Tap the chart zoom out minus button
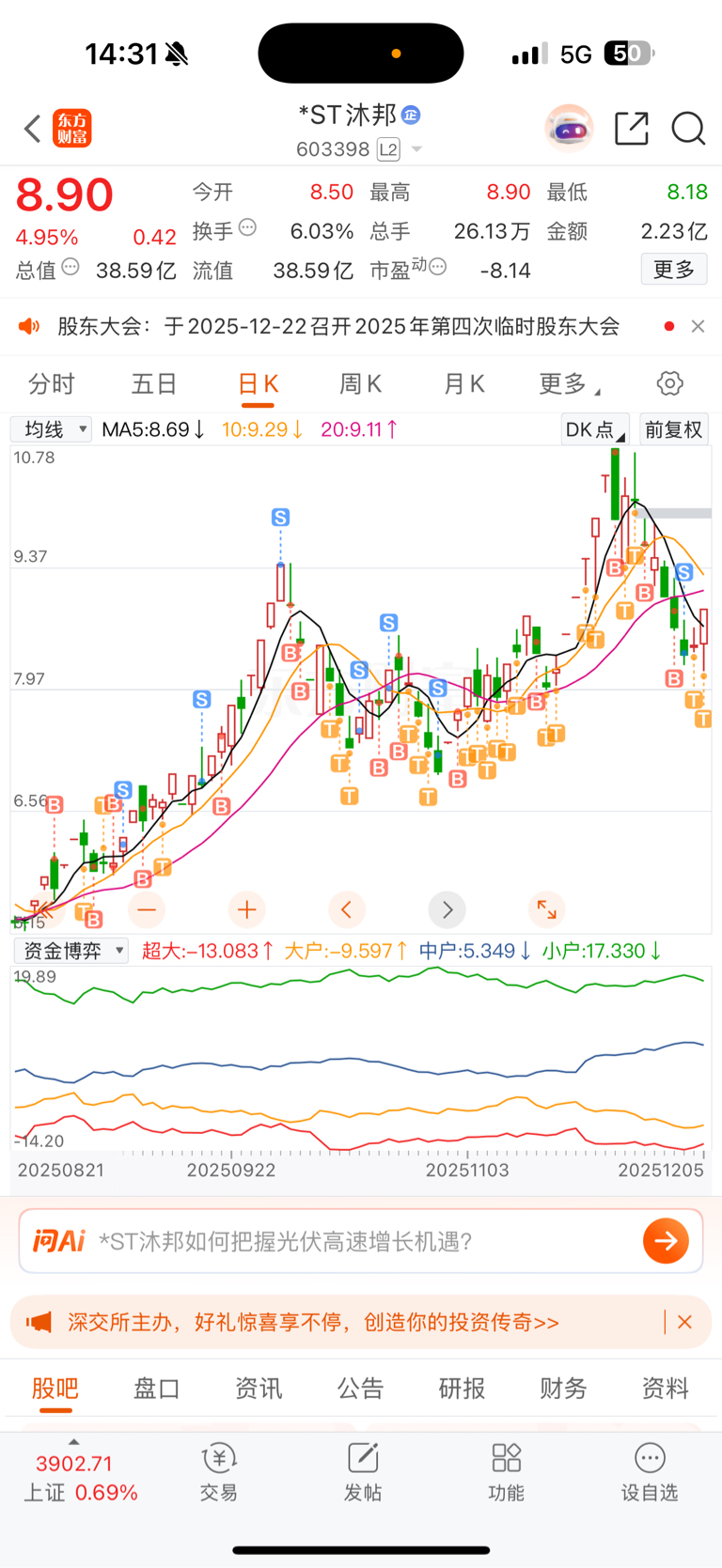 [x=146, y=909]
